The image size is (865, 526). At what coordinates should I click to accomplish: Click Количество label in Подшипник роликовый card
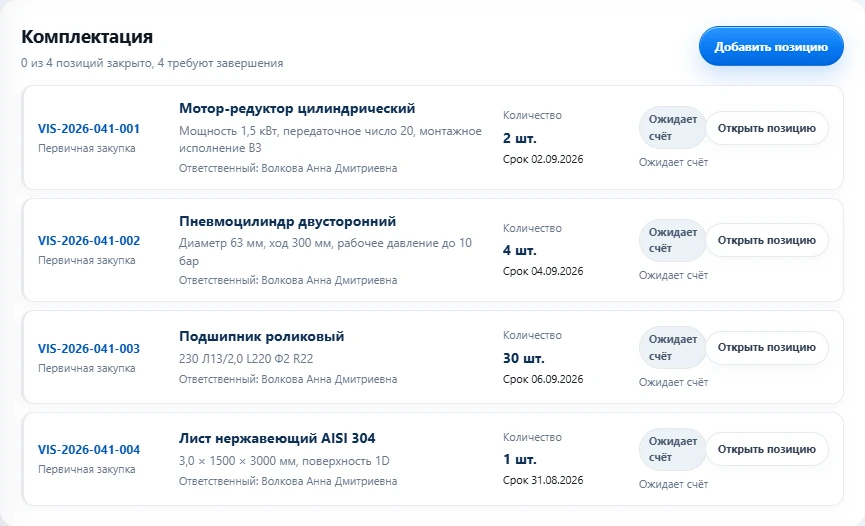(532, 335)
